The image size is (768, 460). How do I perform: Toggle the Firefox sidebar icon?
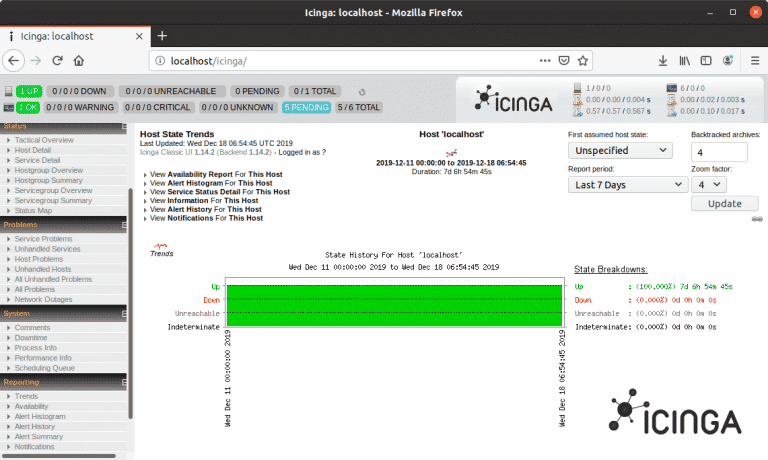pos(706,61)
